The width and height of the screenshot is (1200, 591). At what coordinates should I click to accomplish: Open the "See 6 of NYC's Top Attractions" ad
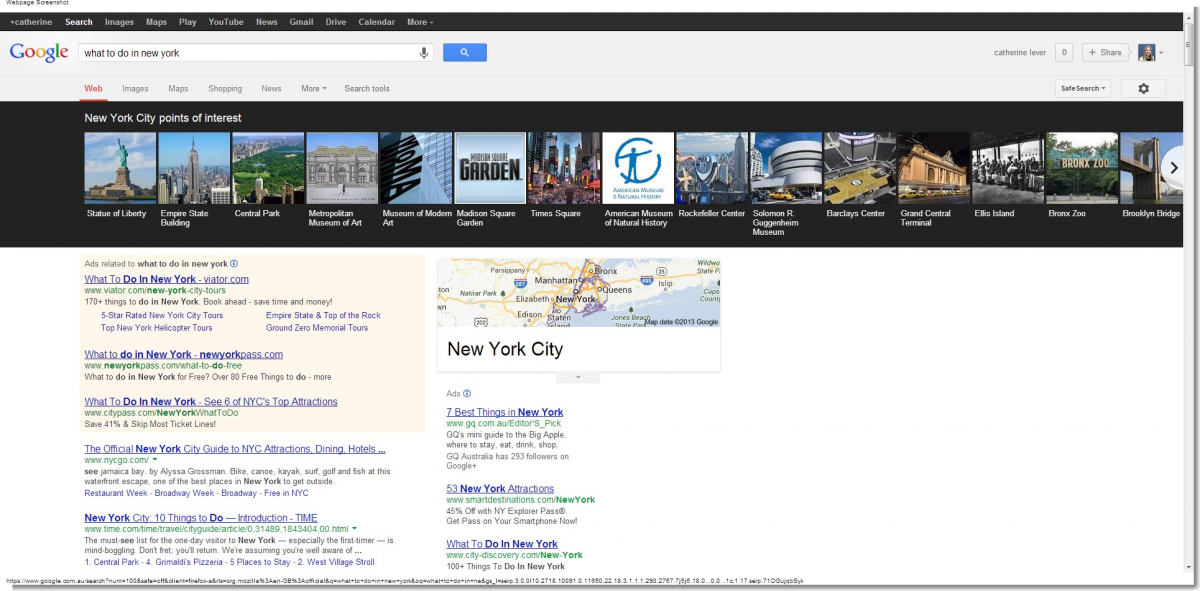211,402
